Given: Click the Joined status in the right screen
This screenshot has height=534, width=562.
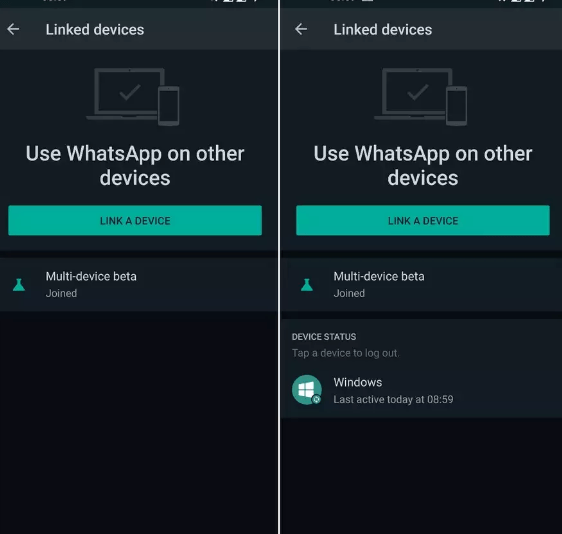Looking at the screenshot, I should (349, 293).
